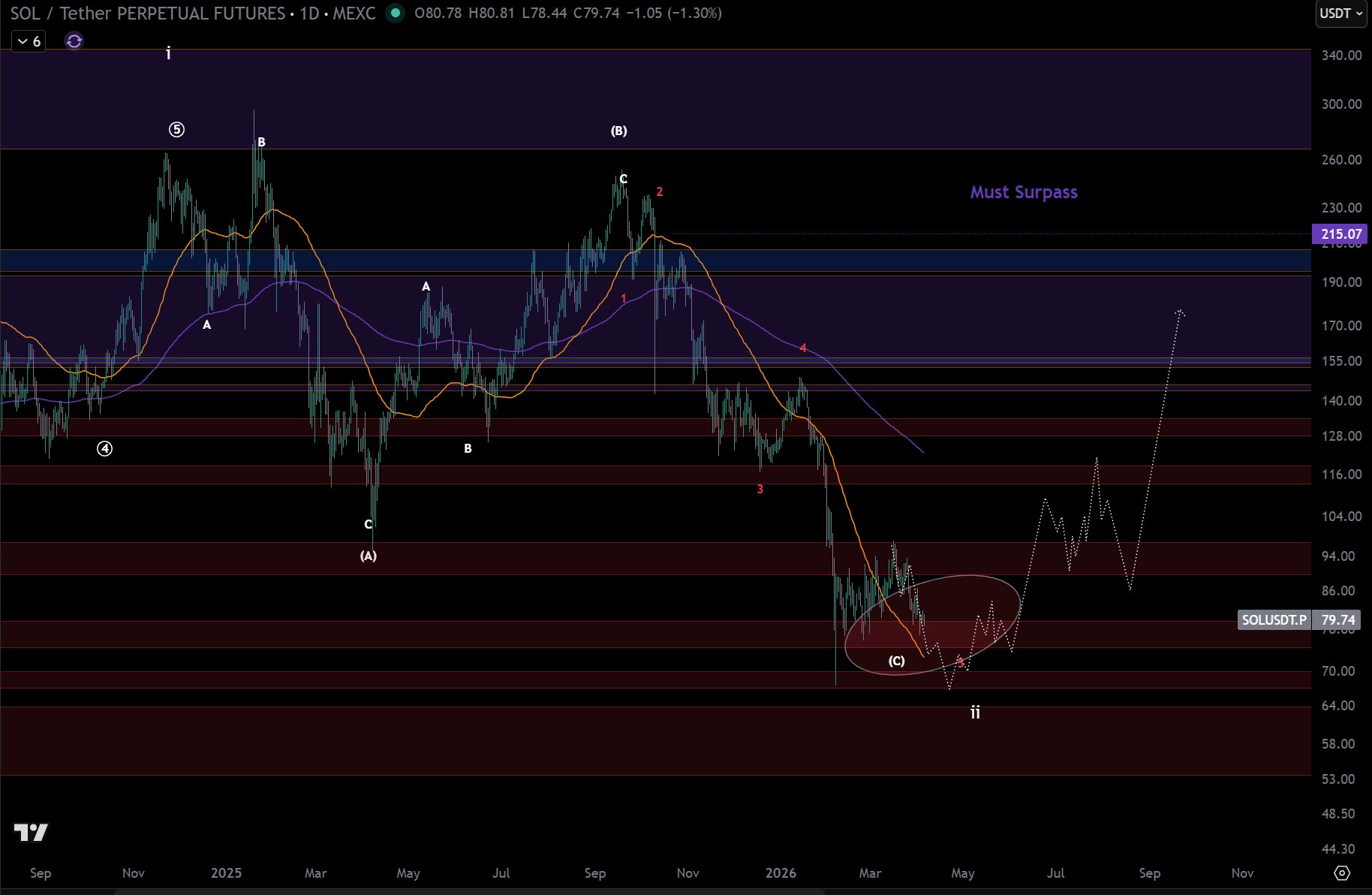1372x895 pixels.
Task: Open chart settings hexagon gear icon
Action: [x=1342, y=873]
